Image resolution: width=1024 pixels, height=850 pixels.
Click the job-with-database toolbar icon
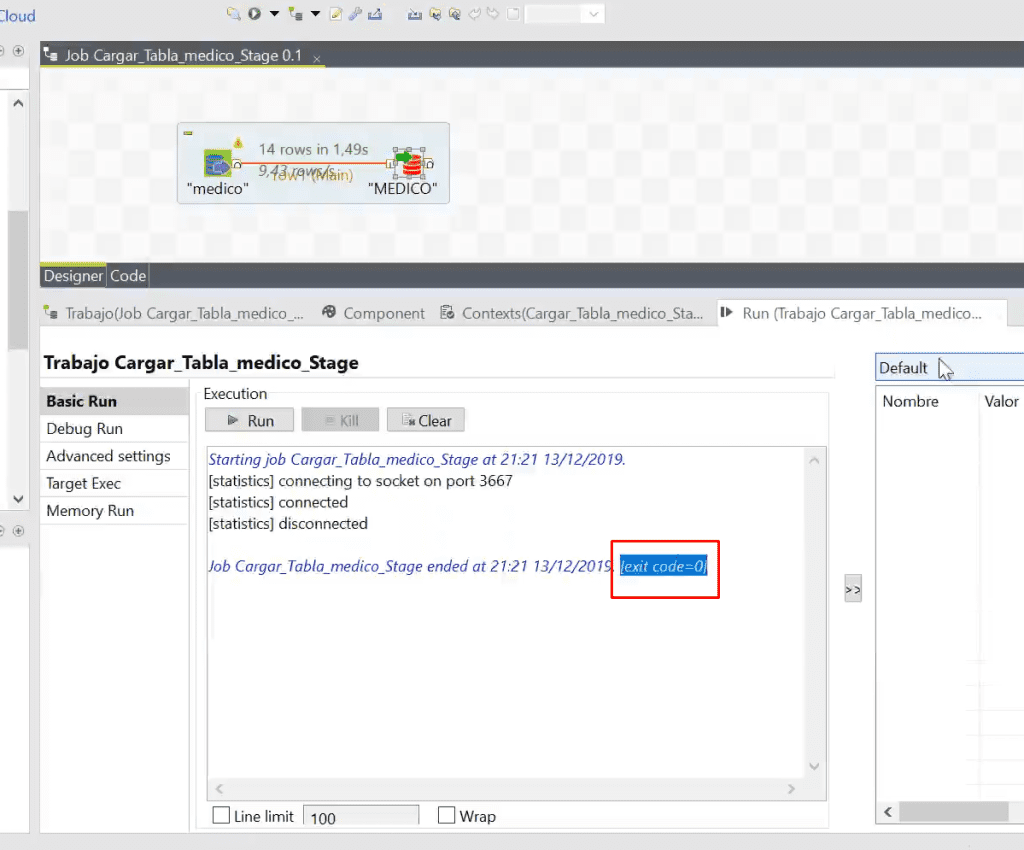tap(296, 14)
